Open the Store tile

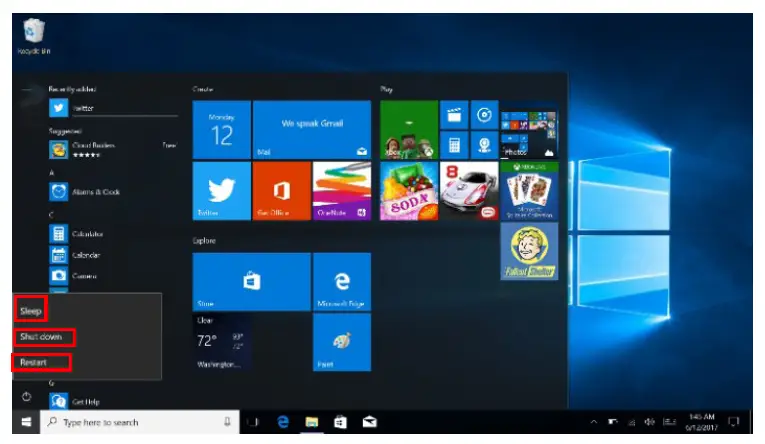(252, 282)
